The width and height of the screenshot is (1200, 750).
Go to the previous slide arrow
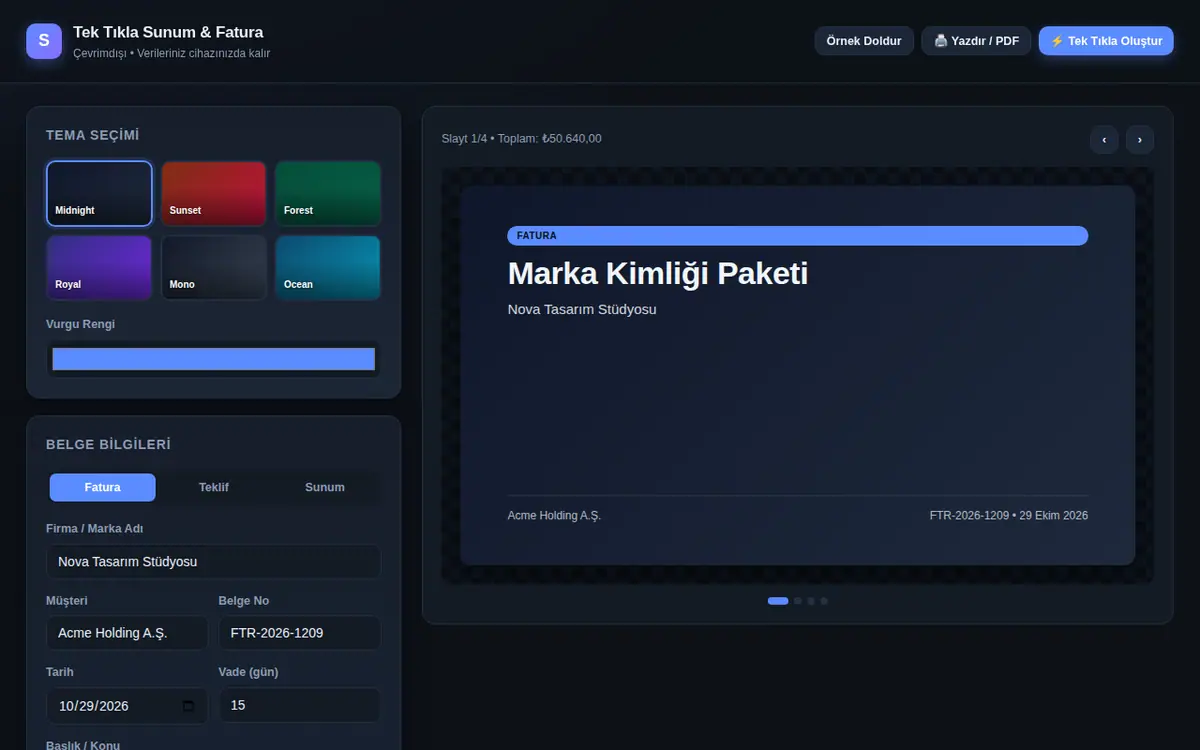click(x=1104, y=140)
